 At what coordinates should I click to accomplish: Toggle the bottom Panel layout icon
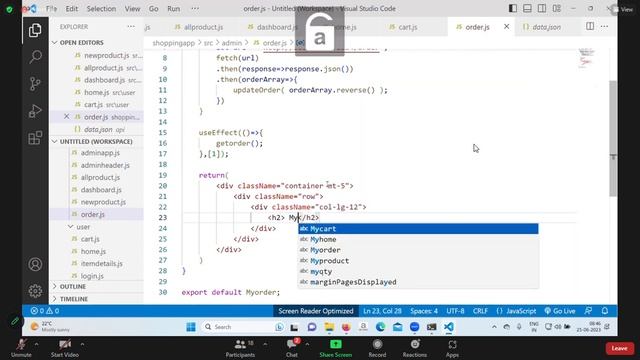(x=527, y=9)
